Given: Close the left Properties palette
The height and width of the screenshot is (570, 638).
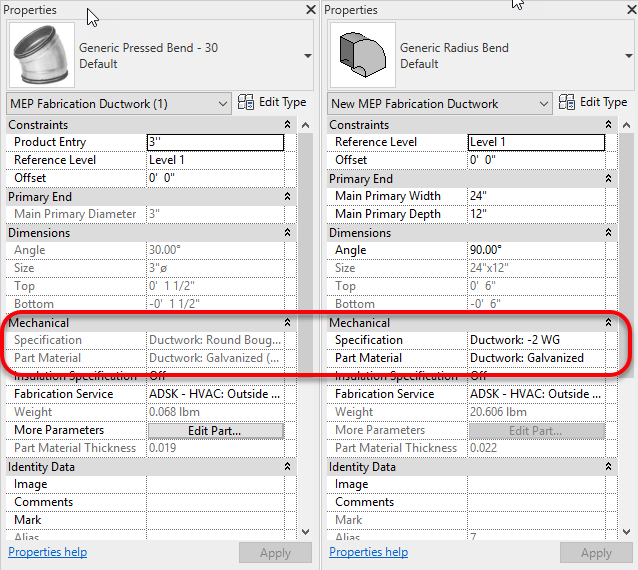Looking at the screenshot, I should coord(309,10).
